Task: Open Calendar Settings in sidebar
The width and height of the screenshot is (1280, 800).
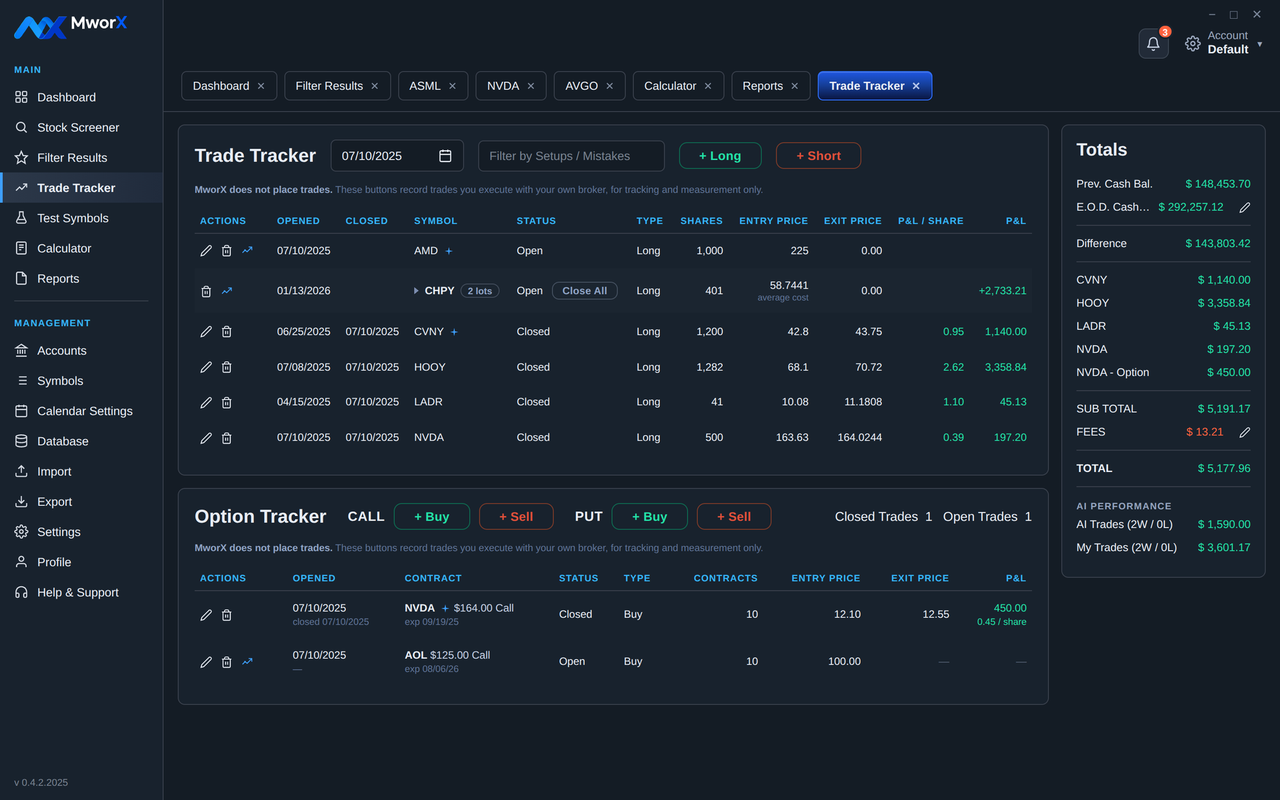Action: 81,411
